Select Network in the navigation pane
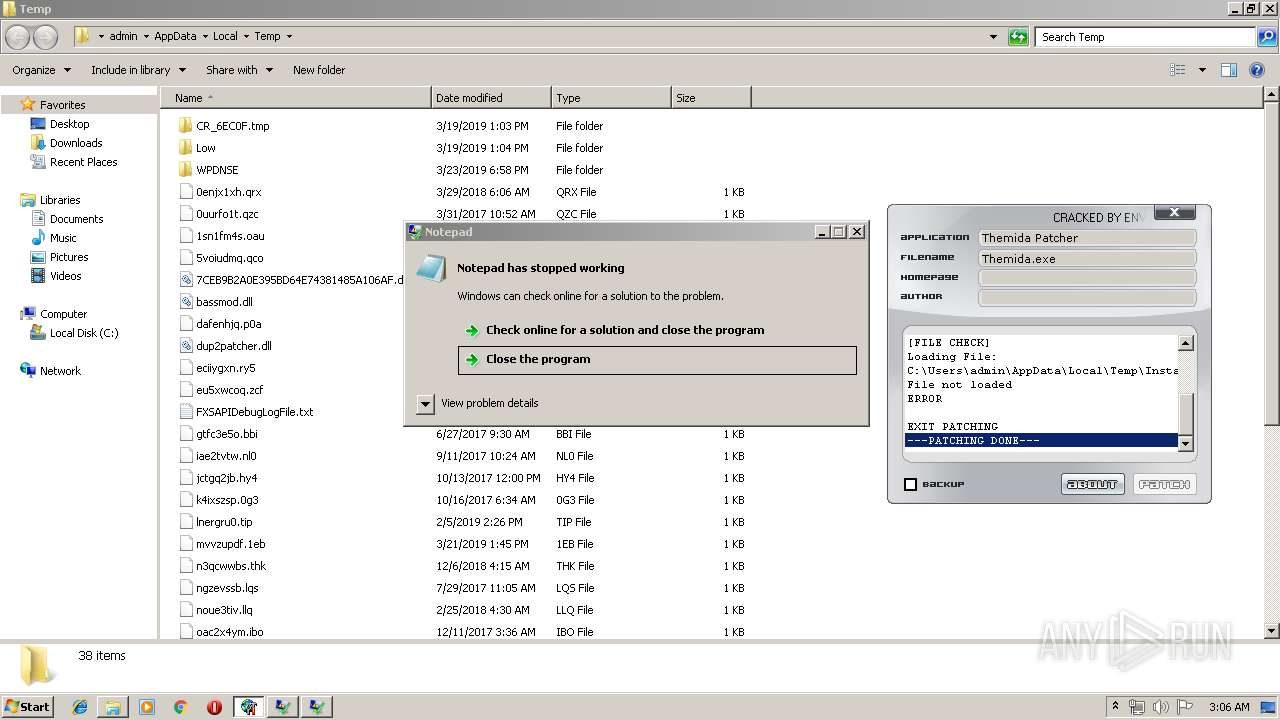The height and width of the screenshot is (720, 1280). [60, 371]
